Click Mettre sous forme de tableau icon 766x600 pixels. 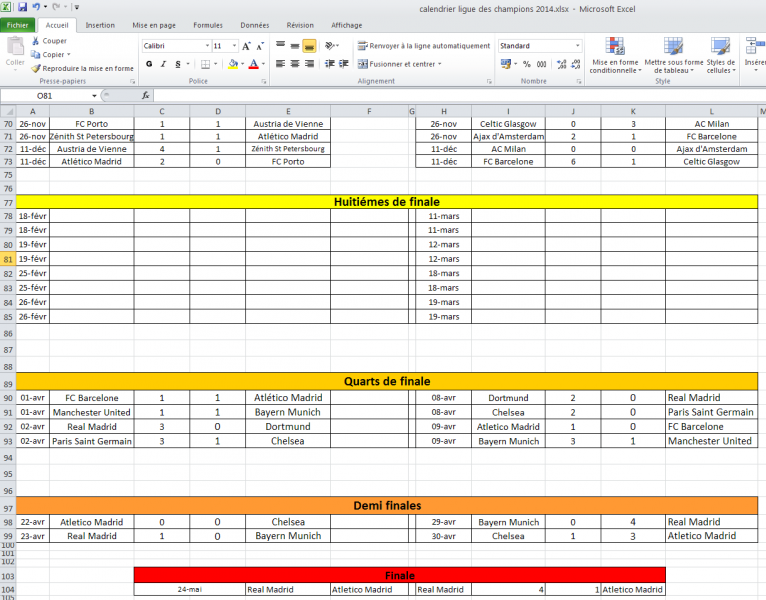pyautogui.click(x=673, y=46)
